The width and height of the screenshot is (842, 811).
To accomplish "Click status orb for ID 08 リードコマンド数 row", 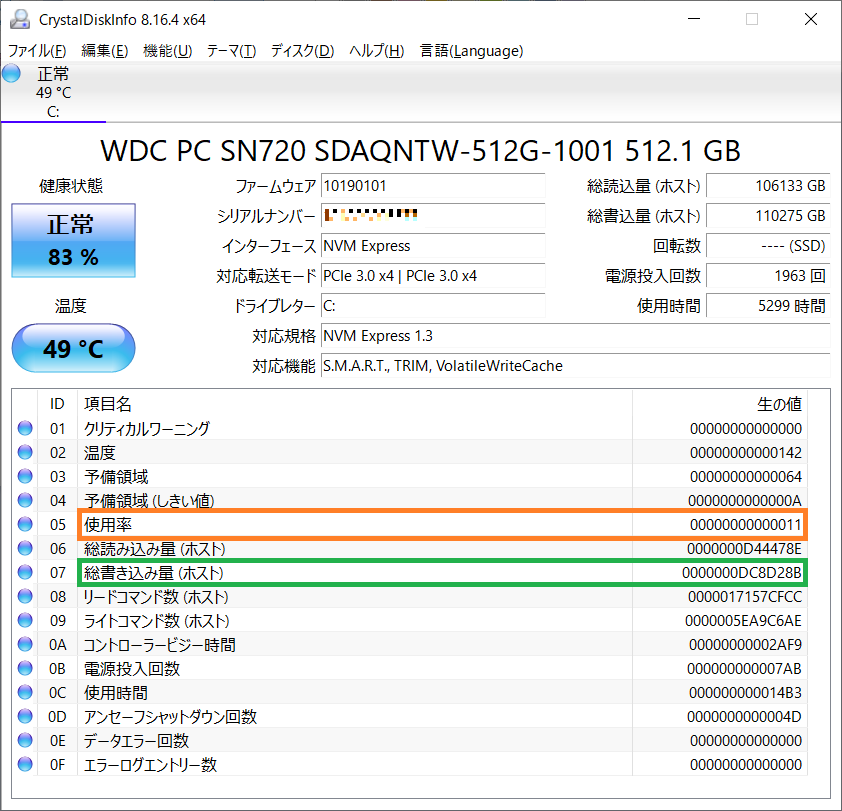I will (x=25, y=596).
